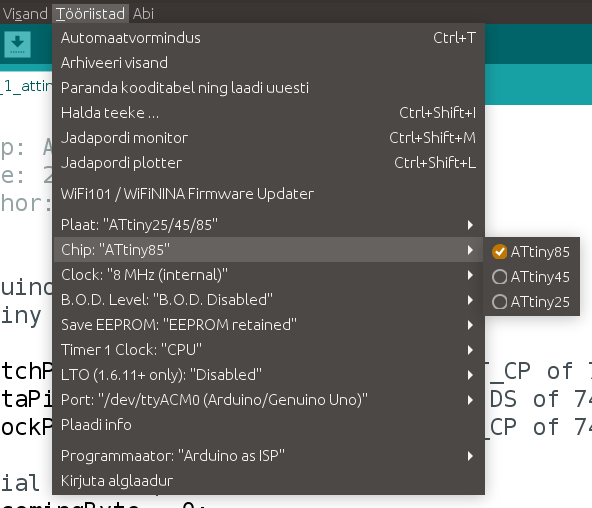Select the ATtiny45 radio option

point(532,277)
